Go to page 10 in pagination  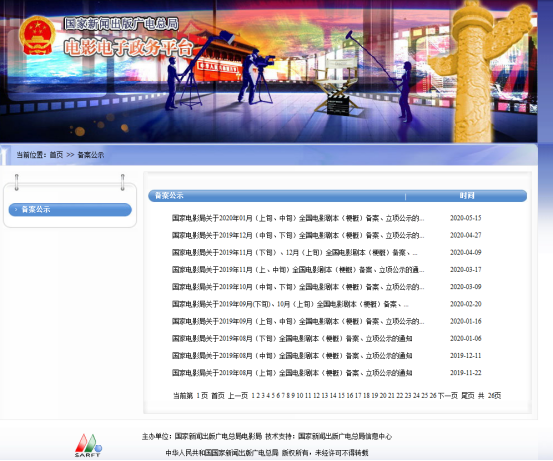300,396
